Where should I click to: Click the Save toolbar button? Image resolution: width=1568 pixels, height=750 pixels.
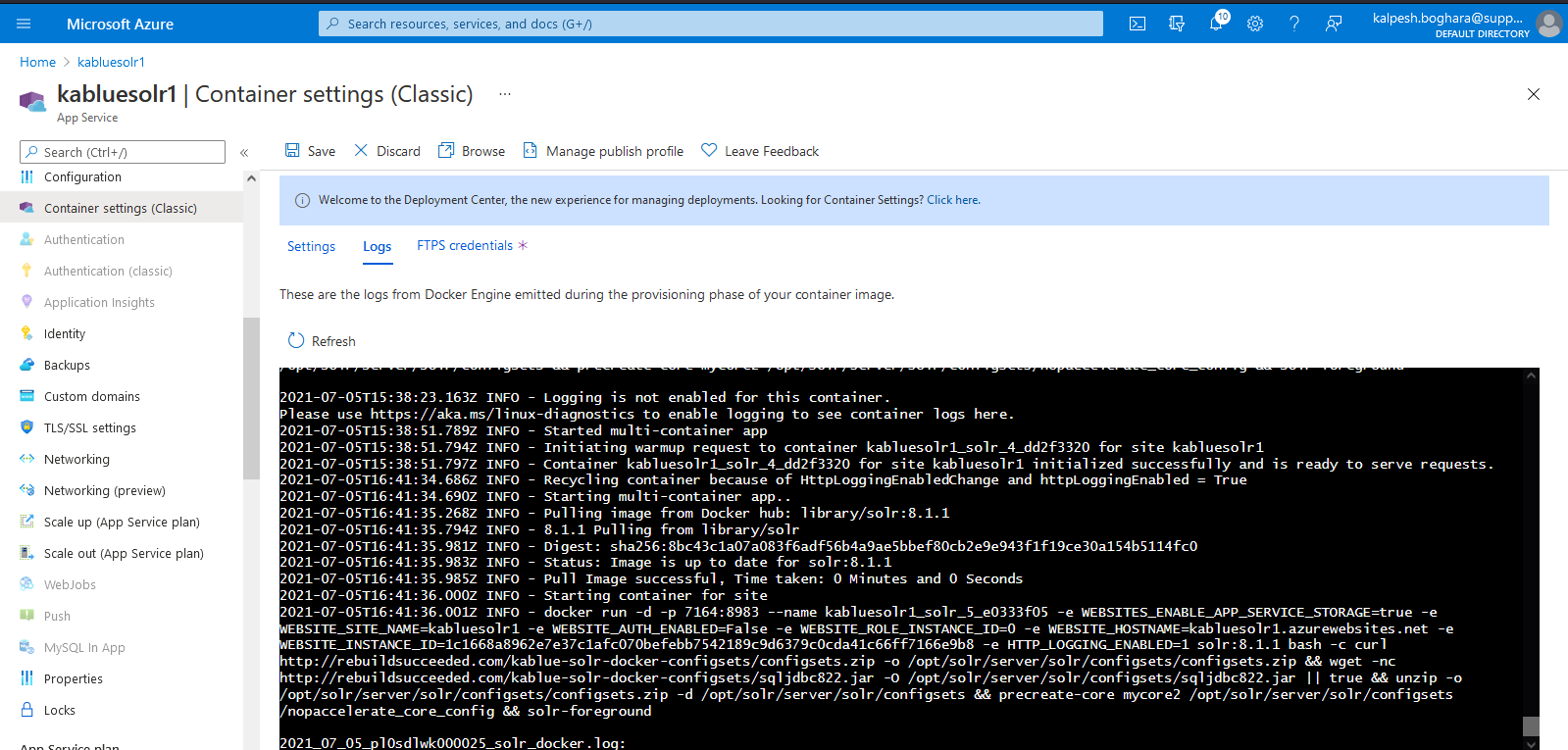(x=310, y=151)
